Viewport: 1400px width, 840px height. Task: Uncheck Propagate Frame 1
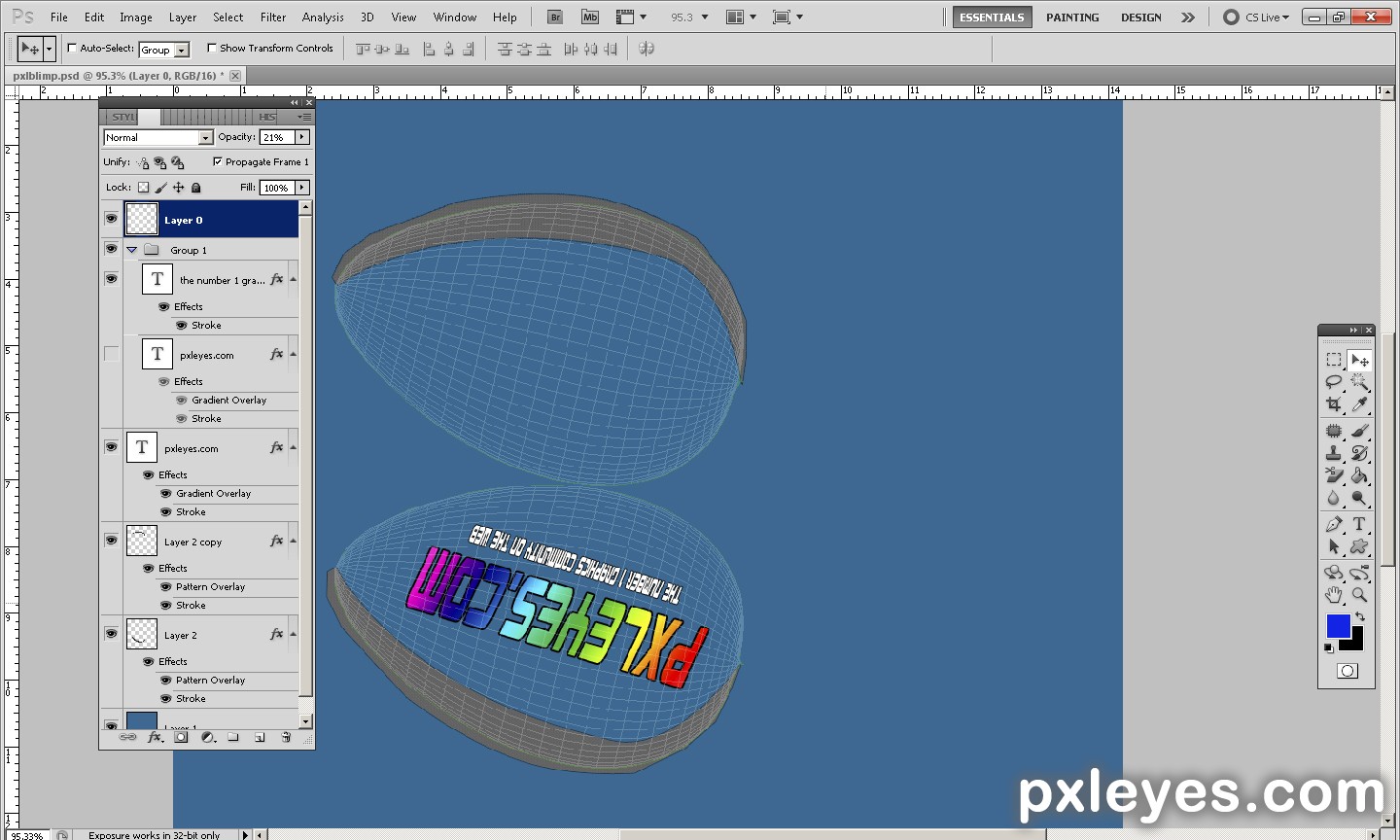pos(217,161)
